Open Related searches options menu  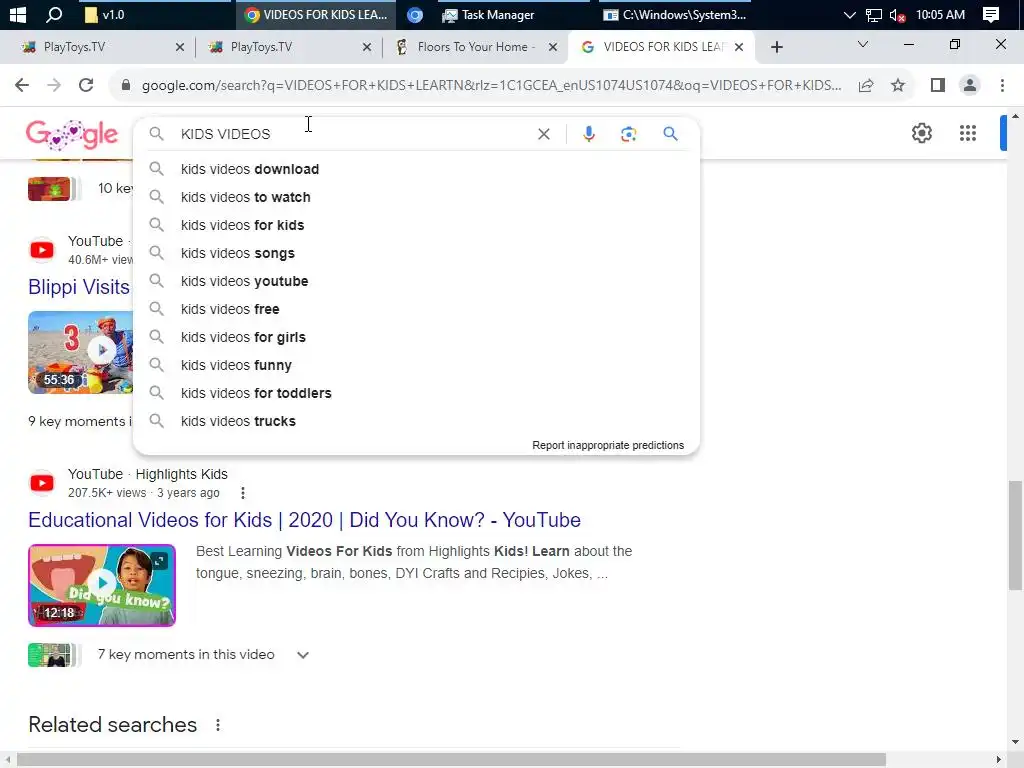[x=218, y=725]
